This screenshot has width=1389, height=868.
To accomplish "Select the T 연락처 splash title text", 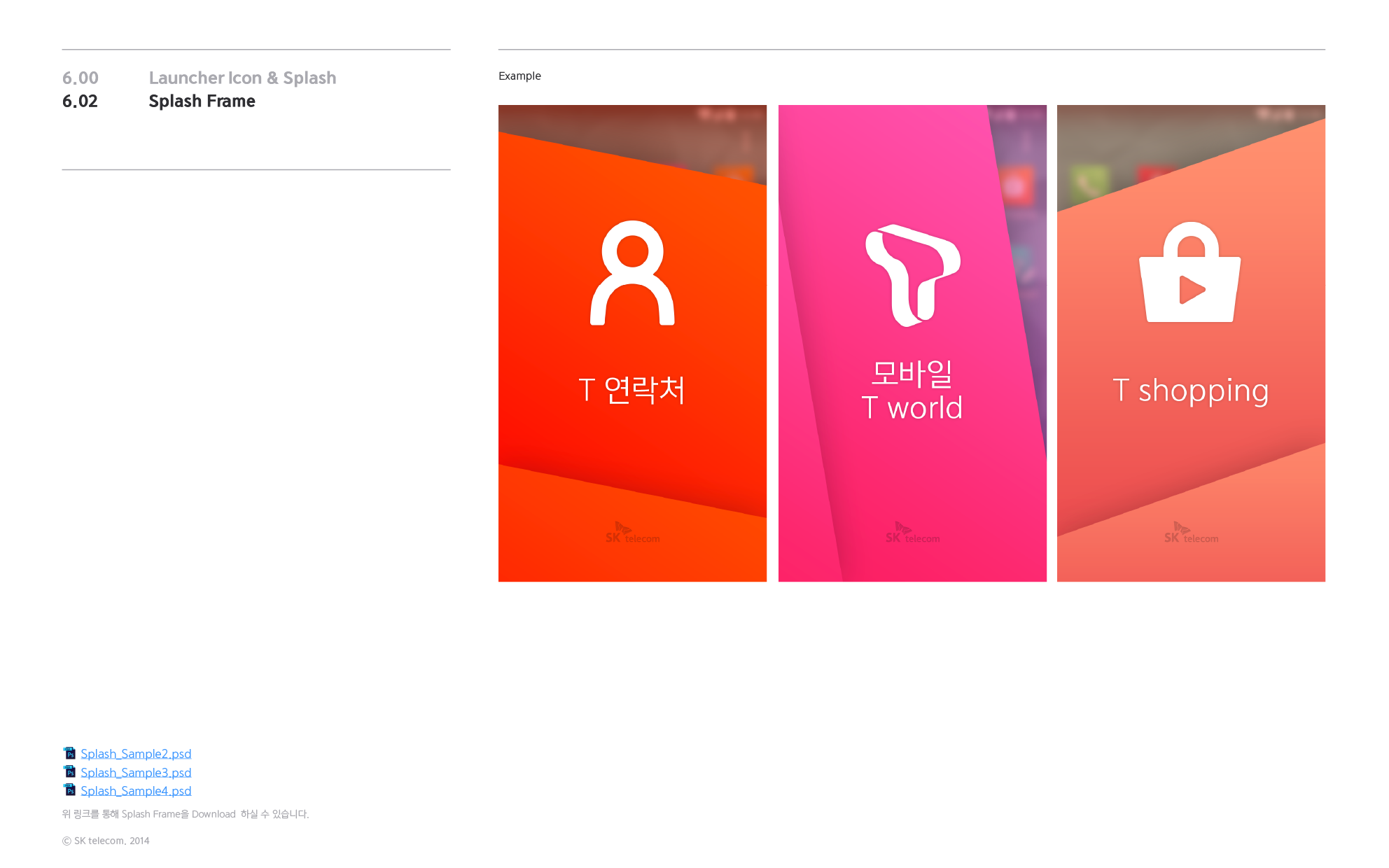I will coord(631,390).
